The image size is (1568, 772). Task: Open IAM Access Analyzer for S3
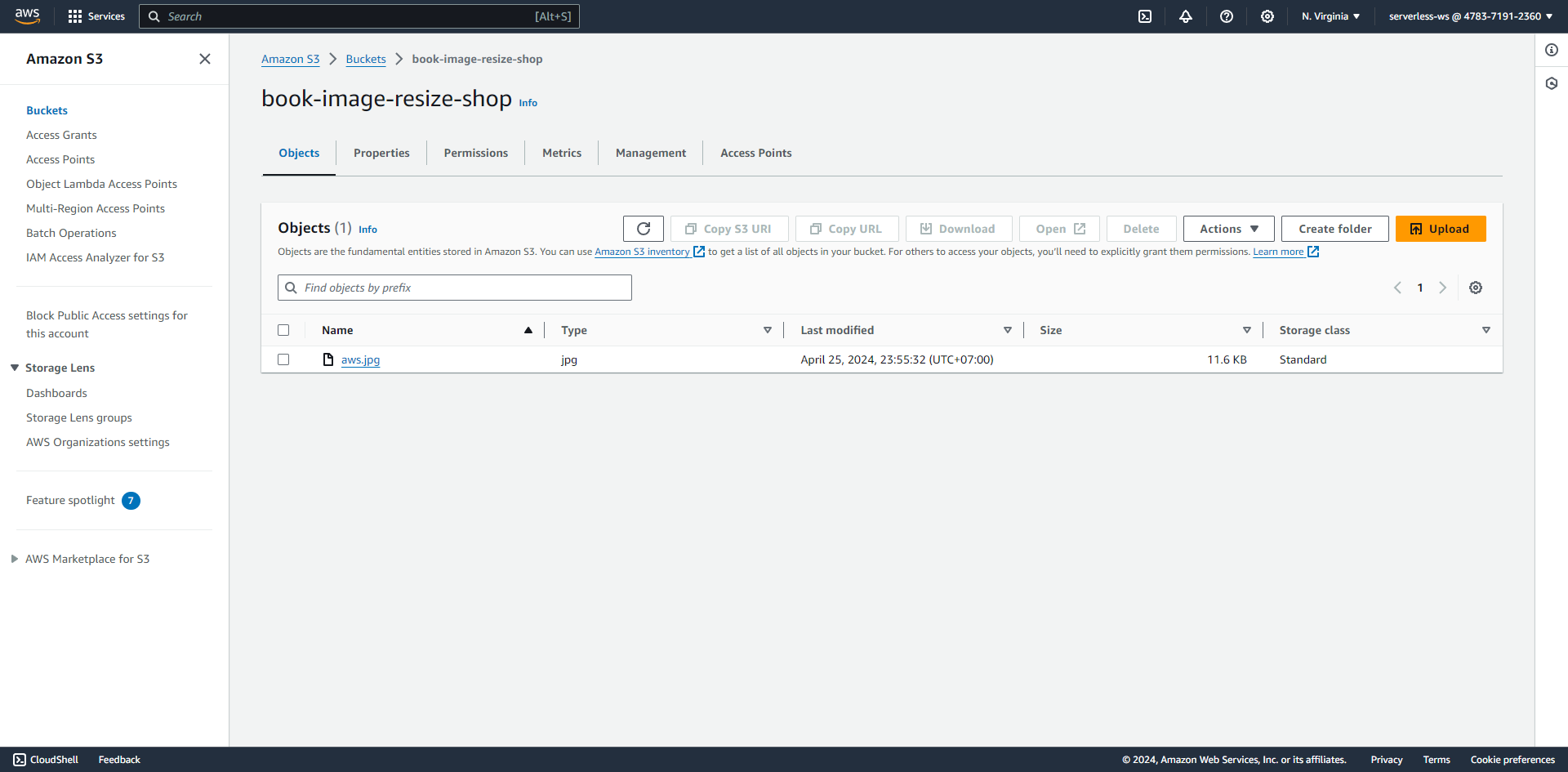pyautogui.click(x=95, y=257)
